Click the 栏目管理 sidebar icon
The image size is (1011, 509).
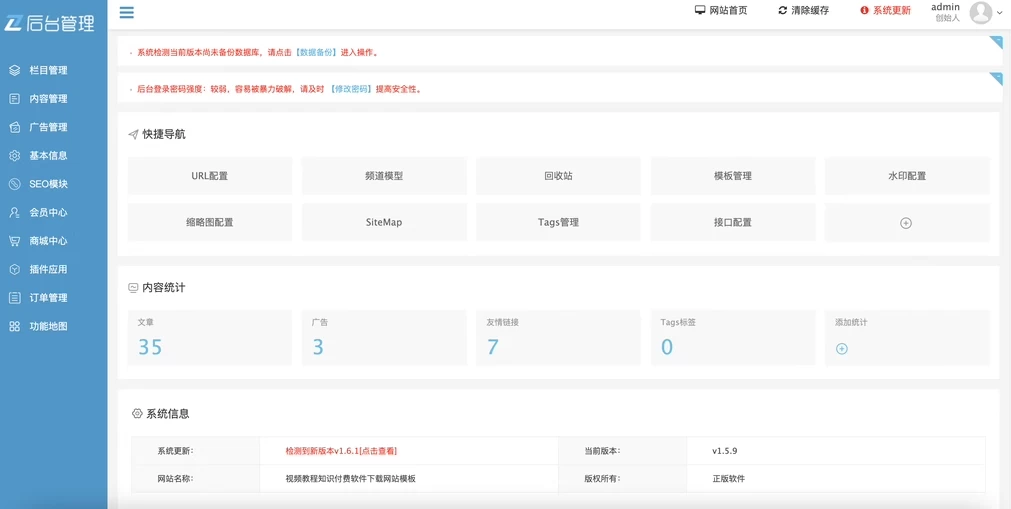[x=15, y=71]
